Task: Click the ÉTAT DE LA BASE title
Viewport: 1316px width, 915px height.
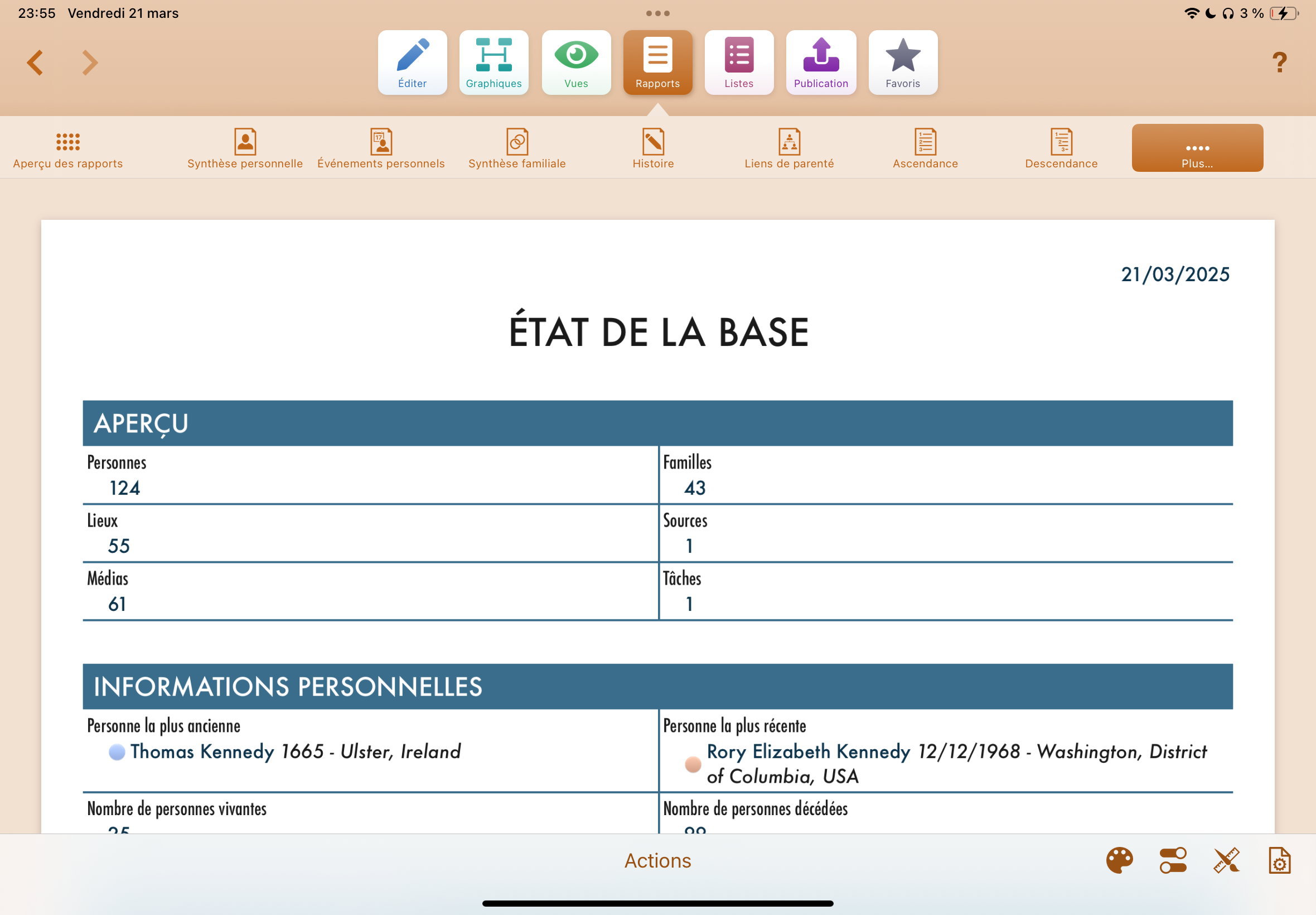Action: [x=659, y=331]
